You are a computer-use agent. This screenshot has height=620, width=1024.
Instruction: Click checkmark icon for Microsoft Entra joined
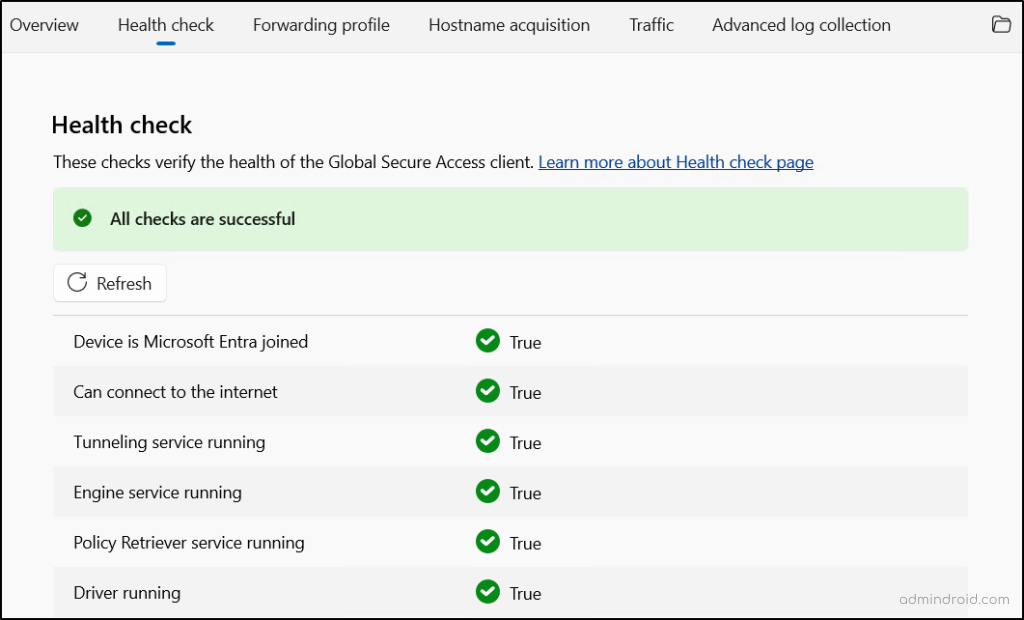pyautogui.click(x=487, y=341)
